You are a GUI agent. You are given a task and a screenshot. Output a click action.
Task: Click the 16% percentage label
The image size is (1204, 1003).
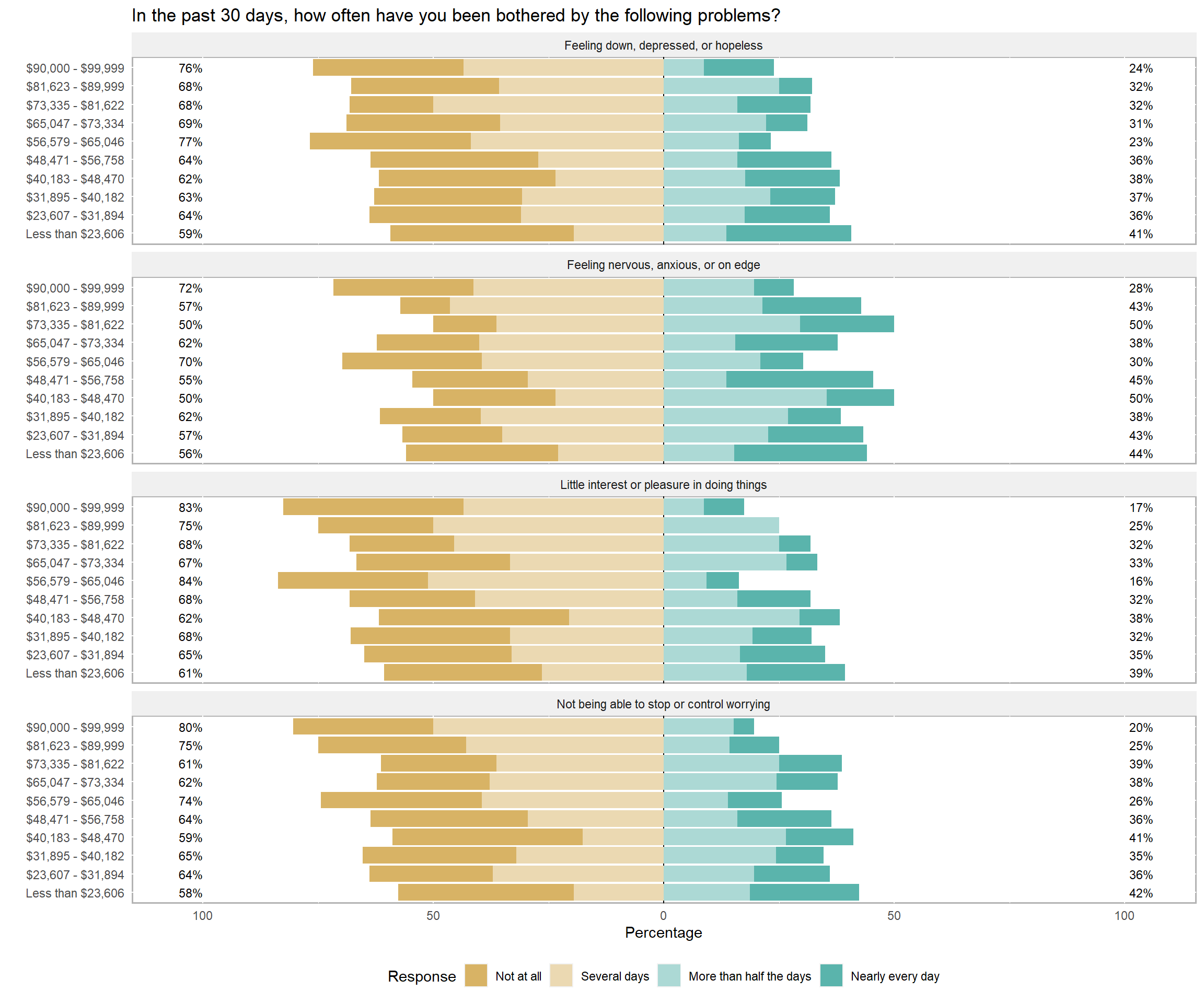tap(1140, 581)
